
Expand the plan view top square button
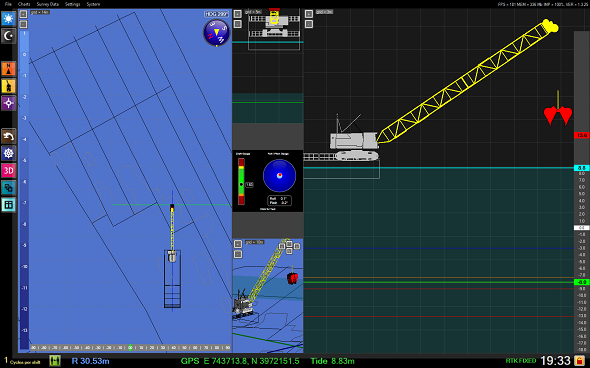click(x=23, y=14)
